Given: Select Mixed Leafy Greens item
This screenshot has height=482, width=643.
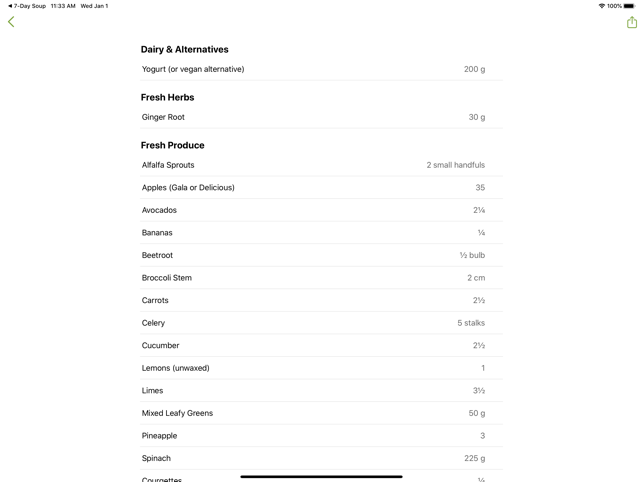Looking at the screenshot, I should pos(313,413).
